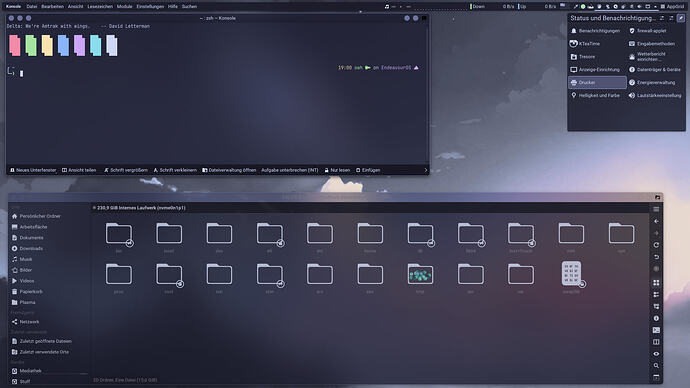This screenshot has width=690, height=388.
Task: Go back in Dolphin
Action: [656, 221]
